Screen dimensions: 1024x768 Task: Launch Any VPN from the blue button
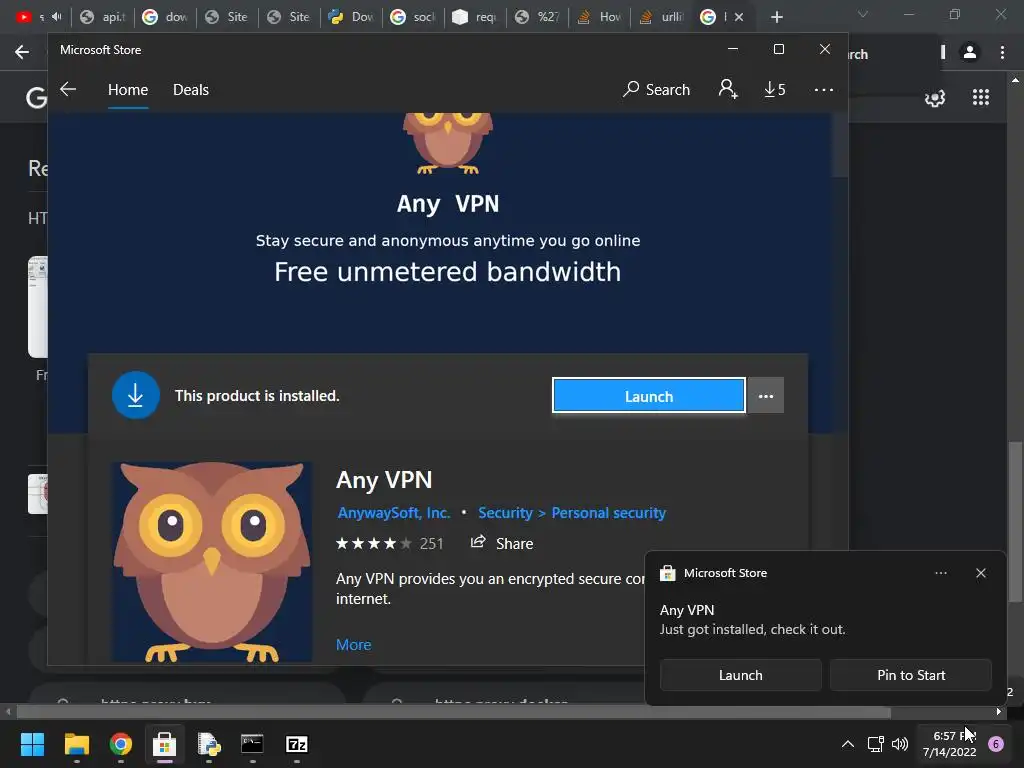[648, 396]
